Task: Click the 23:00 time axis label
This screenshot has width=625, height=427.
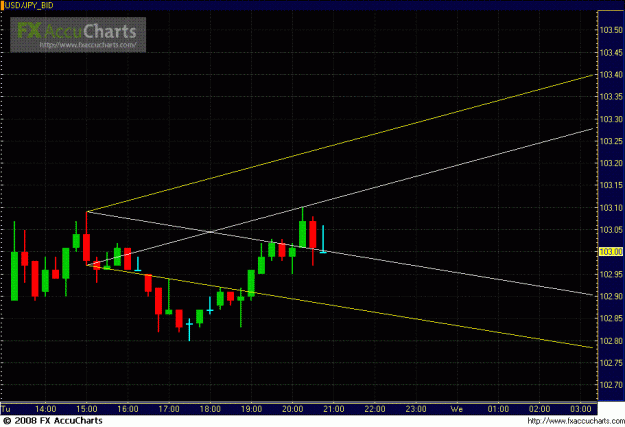Action: pyautogui.click(x=416, y=409)
